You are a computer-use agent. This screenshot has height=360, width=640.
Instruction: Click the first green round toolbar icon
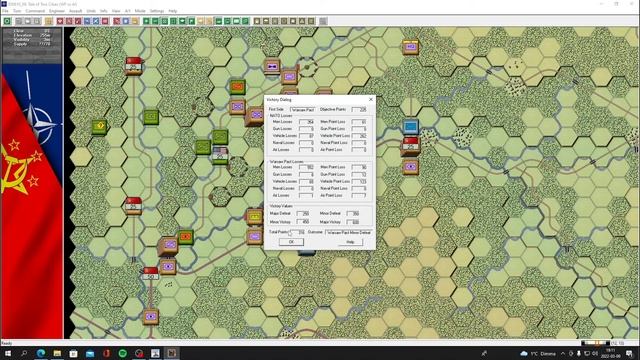[7, 21]
